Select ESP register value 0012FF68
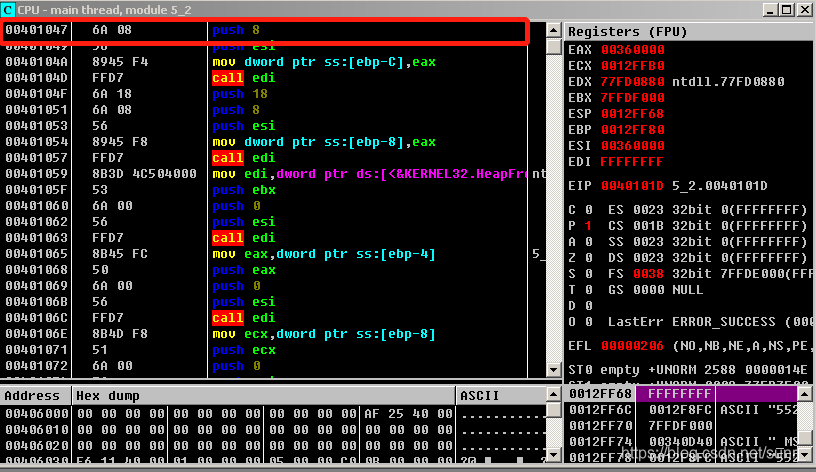The height and width of the screenshot is (472, 816). pos(632,114)
